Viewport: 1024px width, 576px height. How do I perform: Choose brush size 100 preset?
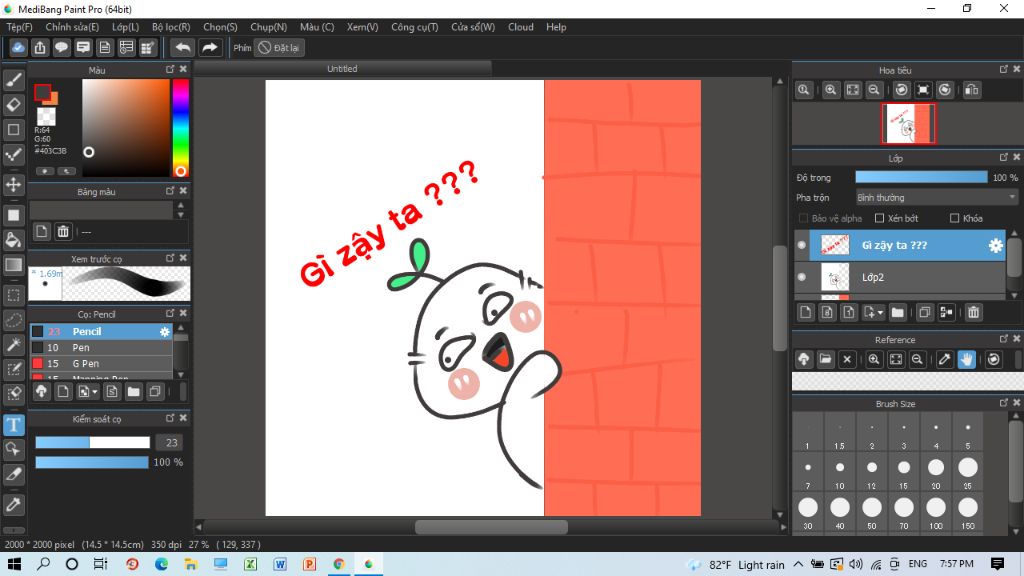(x=935, y=513)
